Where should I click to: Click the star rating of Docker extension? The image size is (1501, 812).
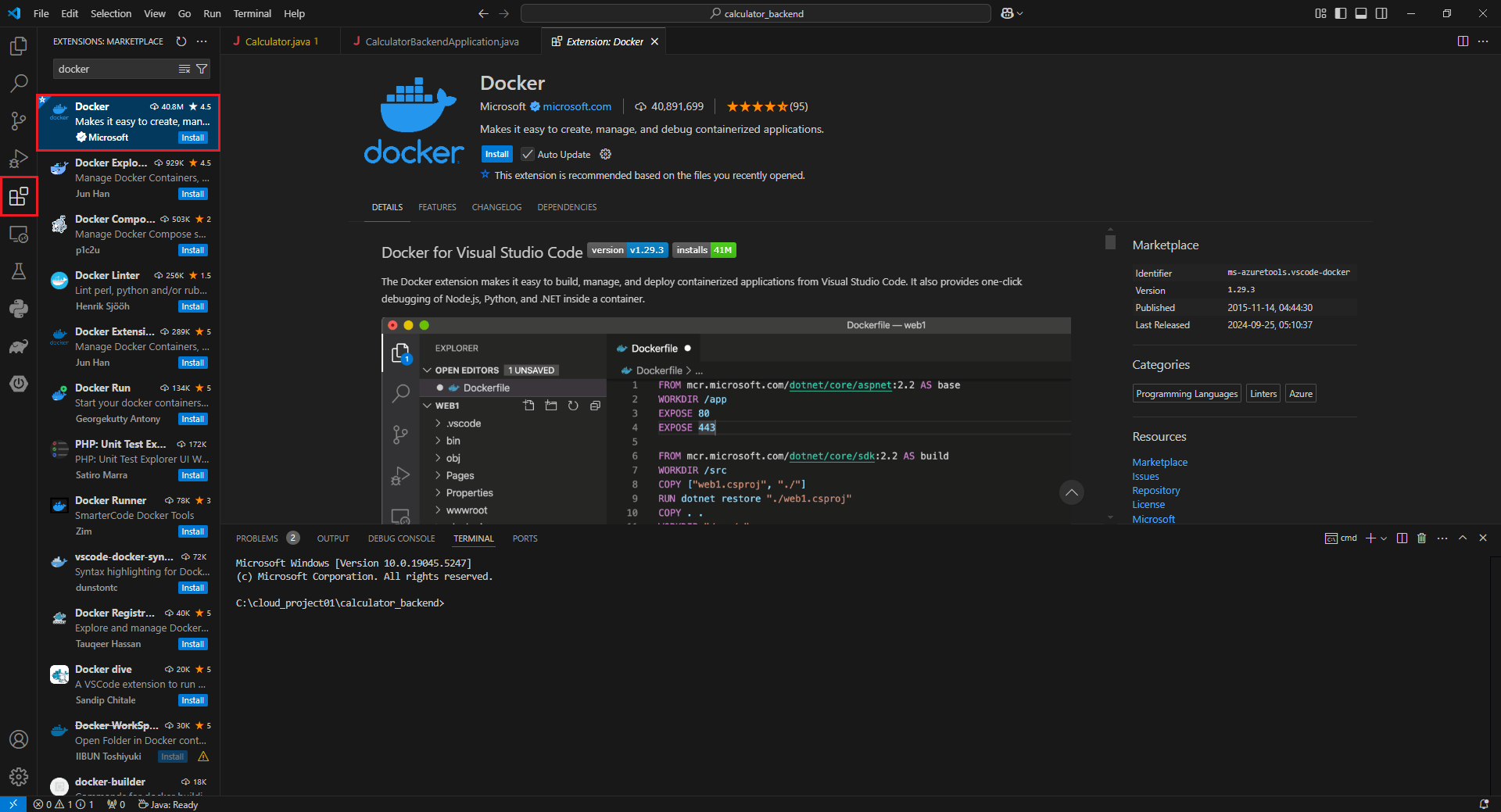click(766, 106)
